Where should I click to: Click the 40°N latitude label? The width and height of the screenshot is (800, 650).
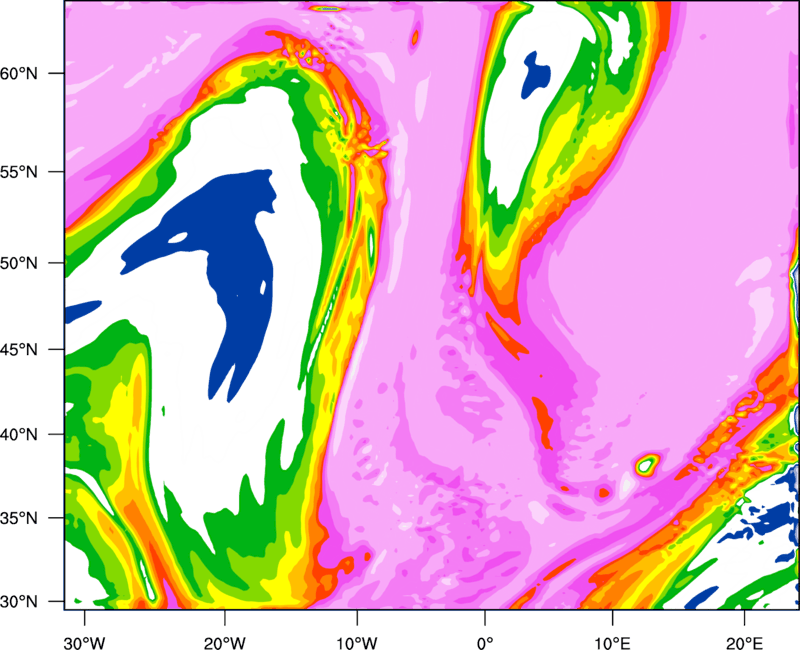click(x=19, y=435)
